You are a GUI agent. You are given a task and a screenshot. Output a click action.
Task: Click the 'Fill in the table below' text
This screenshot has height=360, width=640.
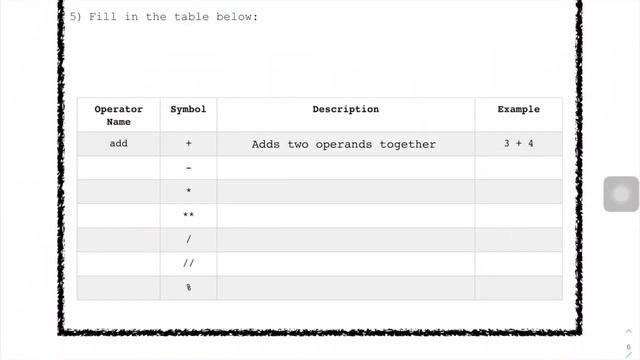[173, 17]
